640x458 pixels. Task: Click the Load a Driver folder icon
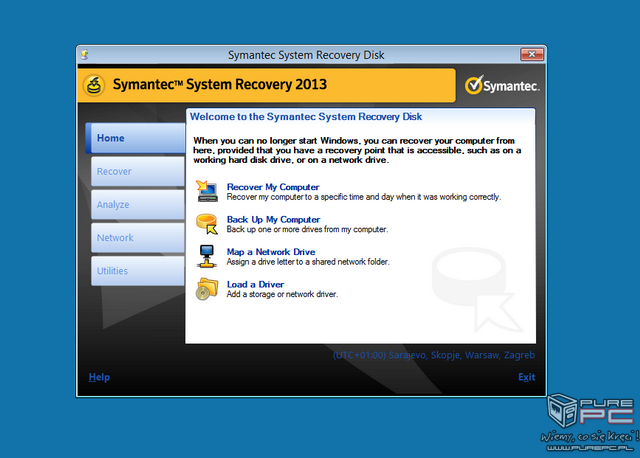pos(207,289)
